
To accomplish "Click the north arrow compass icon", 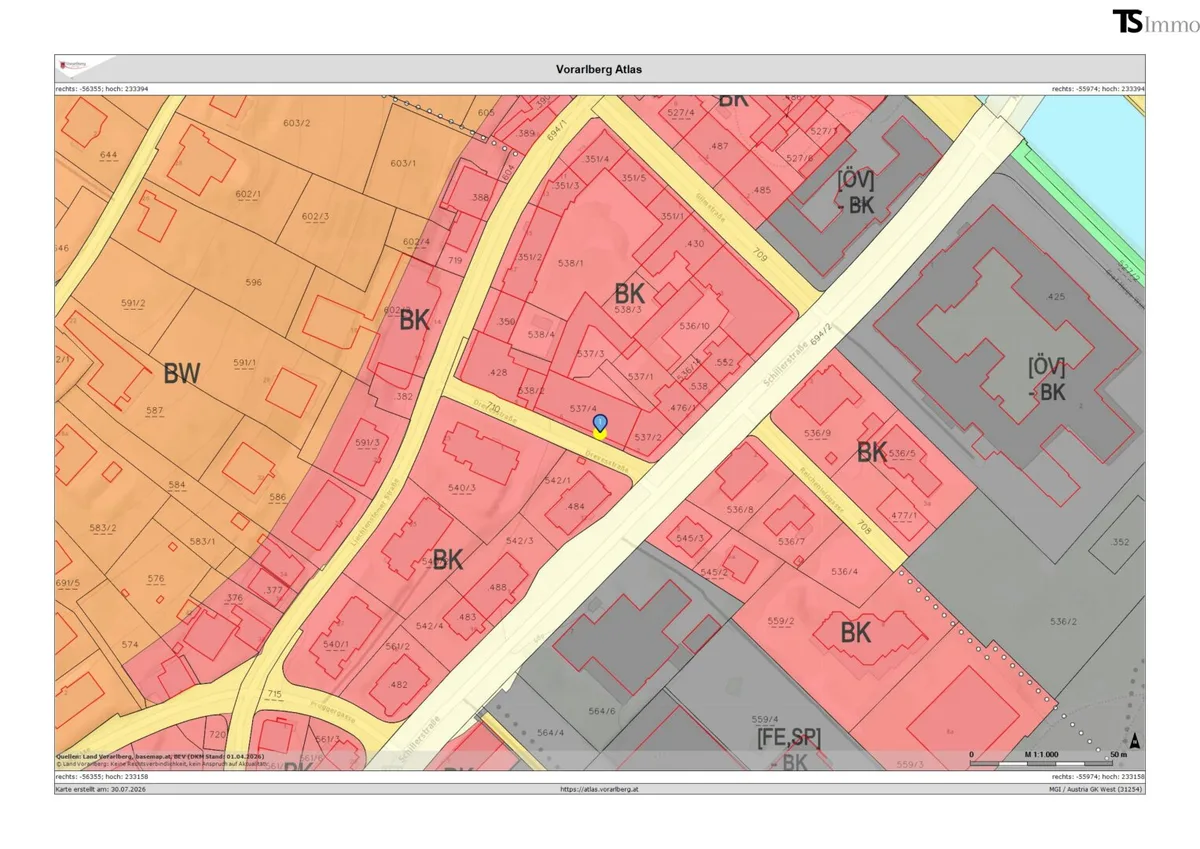I will click(x=1134, y=741).
